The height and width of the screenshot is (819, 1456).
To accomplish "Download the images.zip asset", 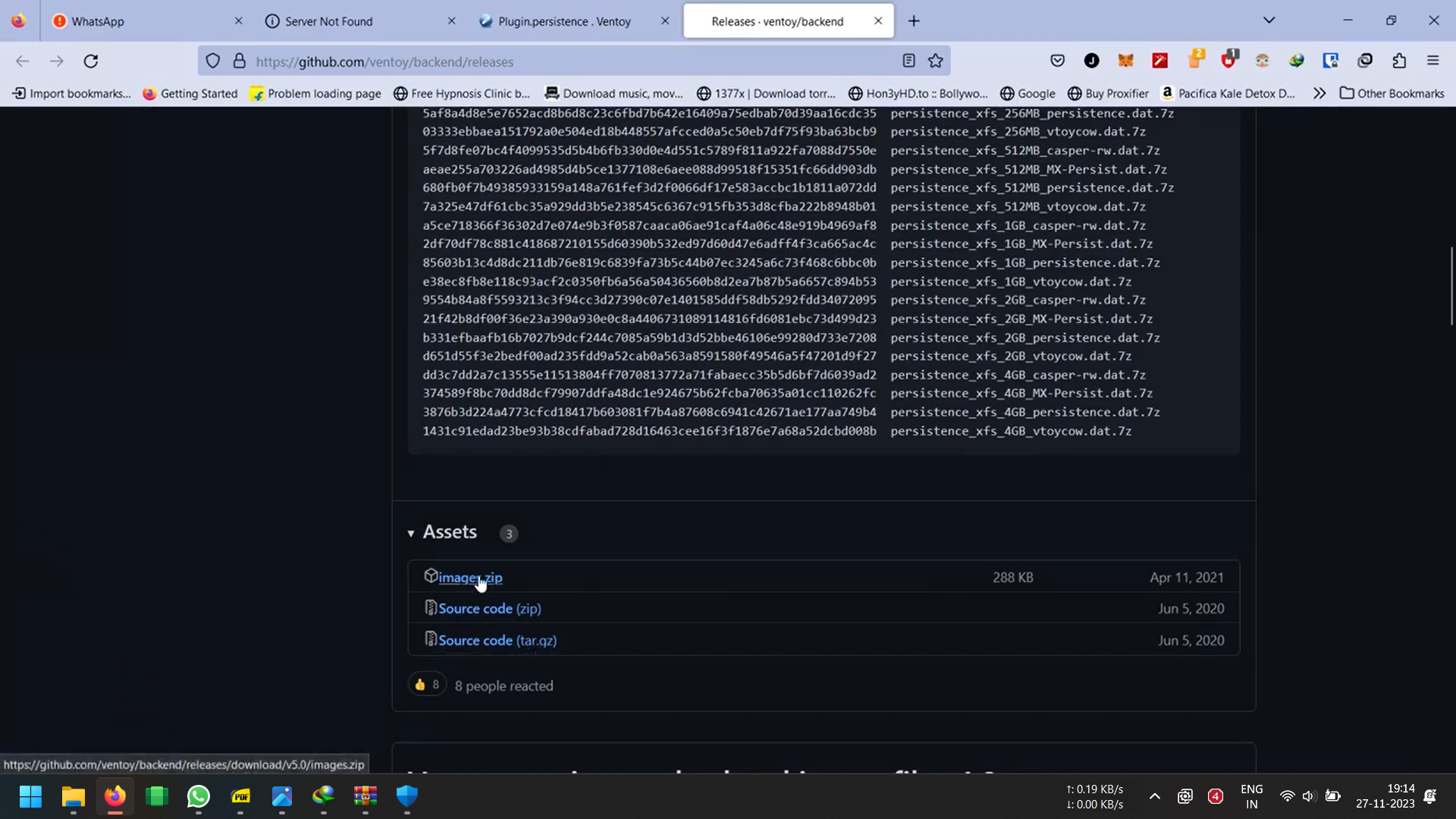I will [469, 577].
